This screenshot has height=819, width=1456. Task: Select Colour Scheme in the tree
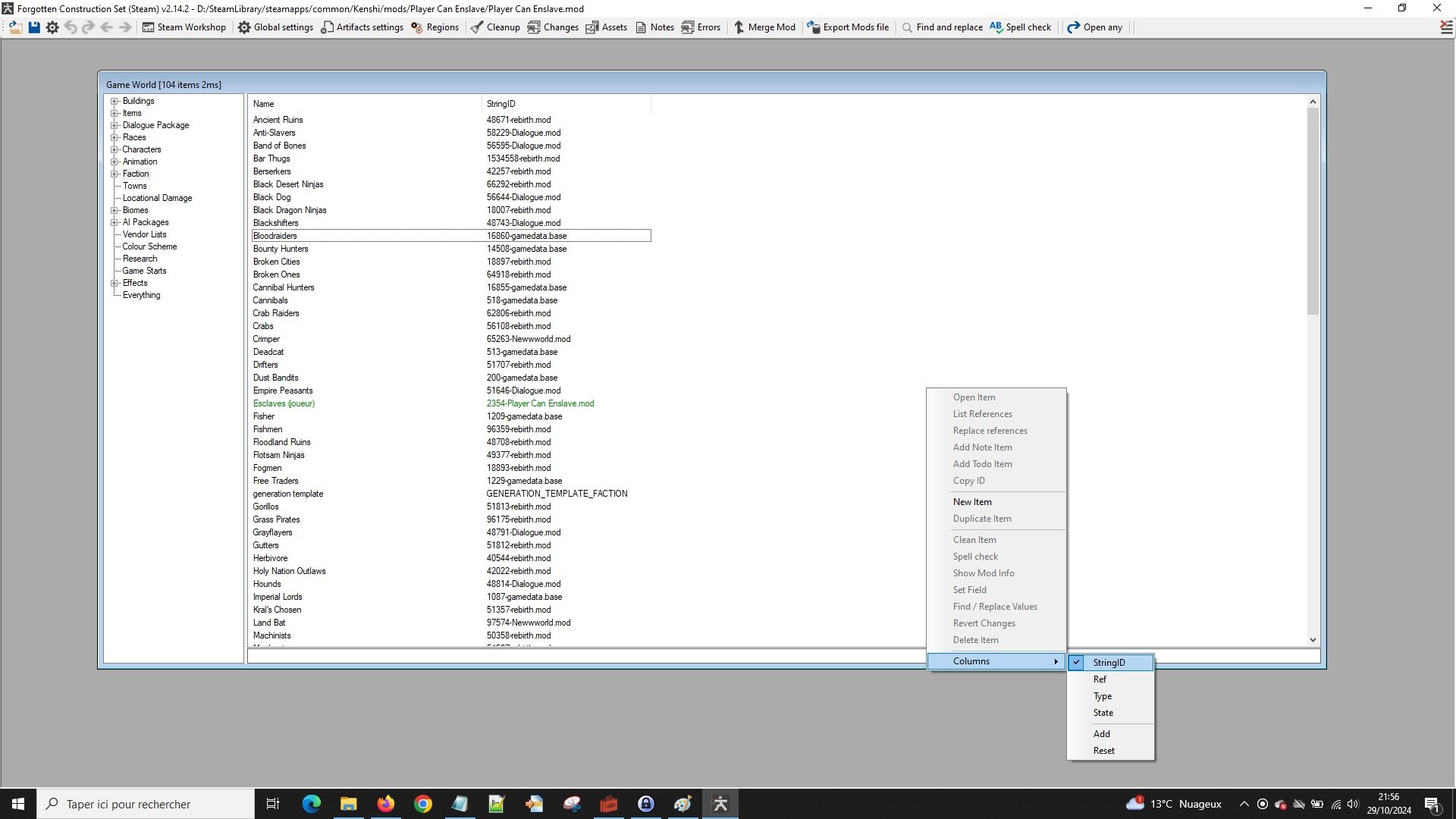coord(149,246)
